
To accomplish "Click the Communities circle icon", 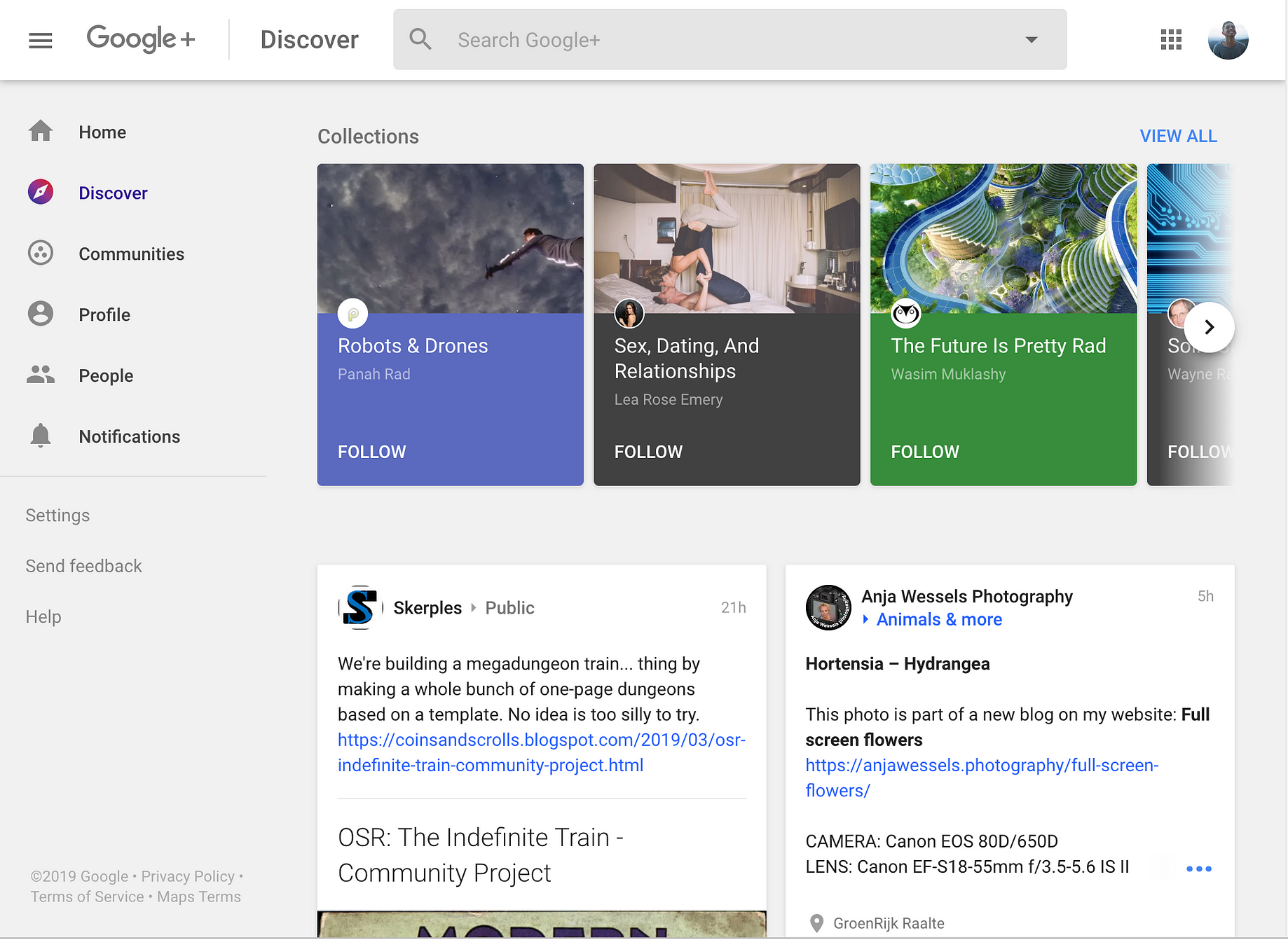I will [x=41, y=253].
